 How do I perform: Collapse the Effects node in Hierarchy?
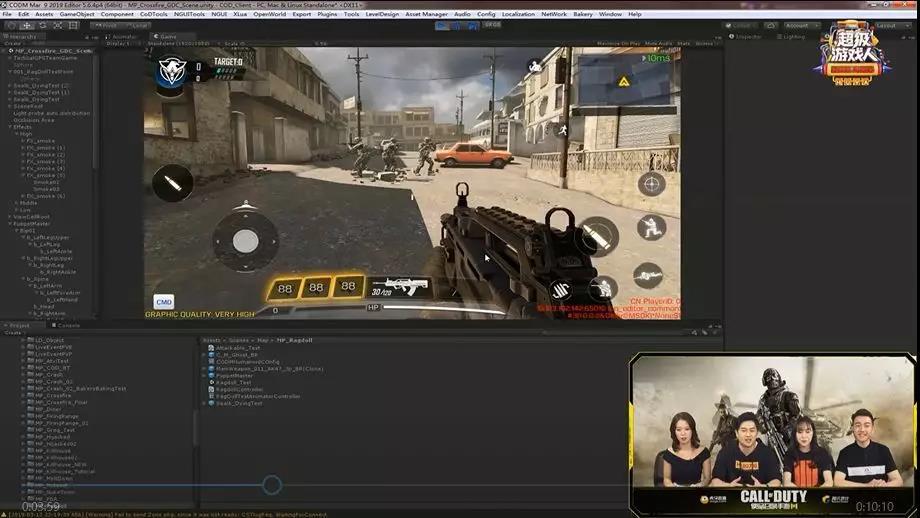[x=10, y=127]
